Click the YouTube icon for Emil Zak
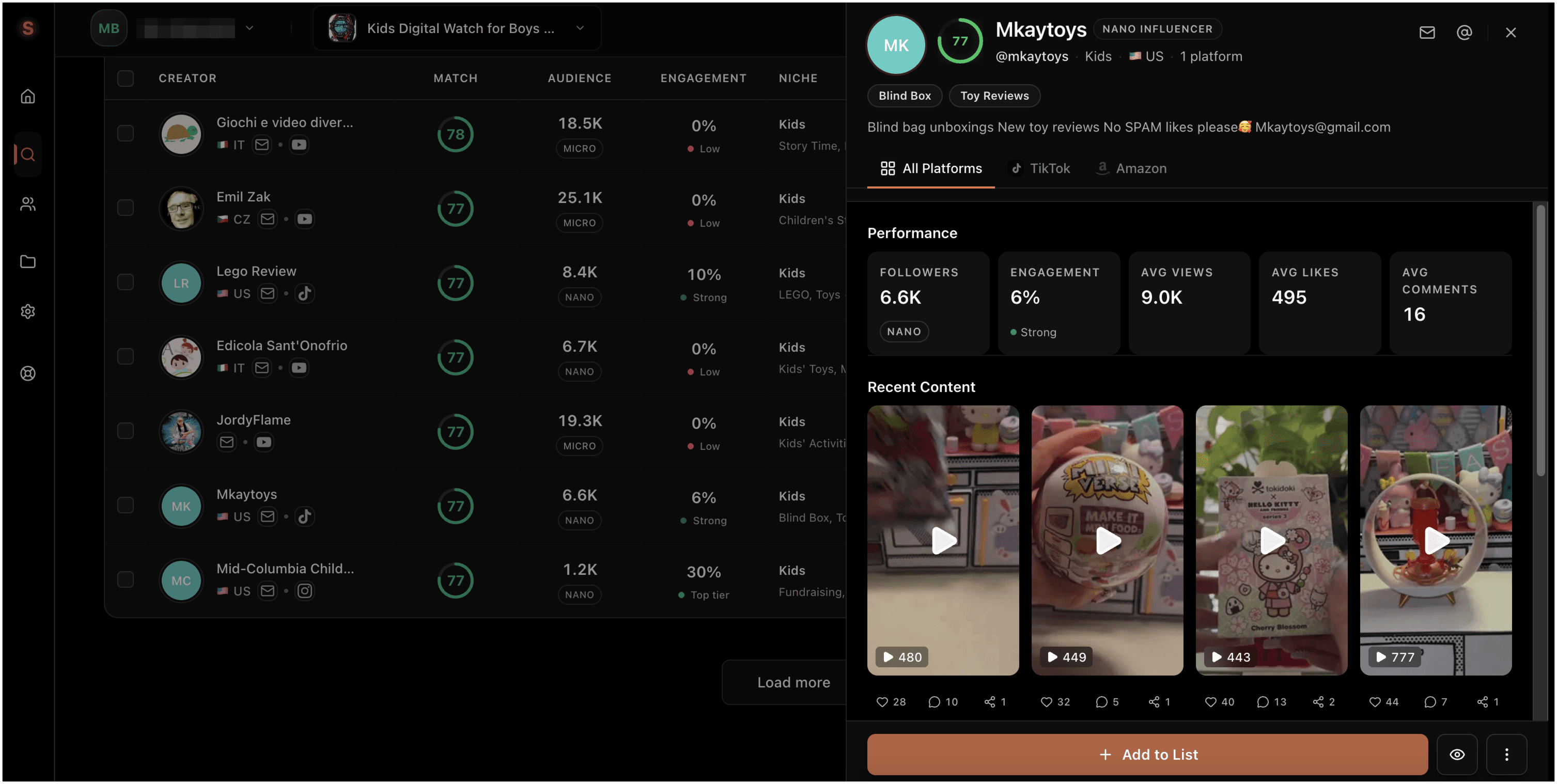 305,219
